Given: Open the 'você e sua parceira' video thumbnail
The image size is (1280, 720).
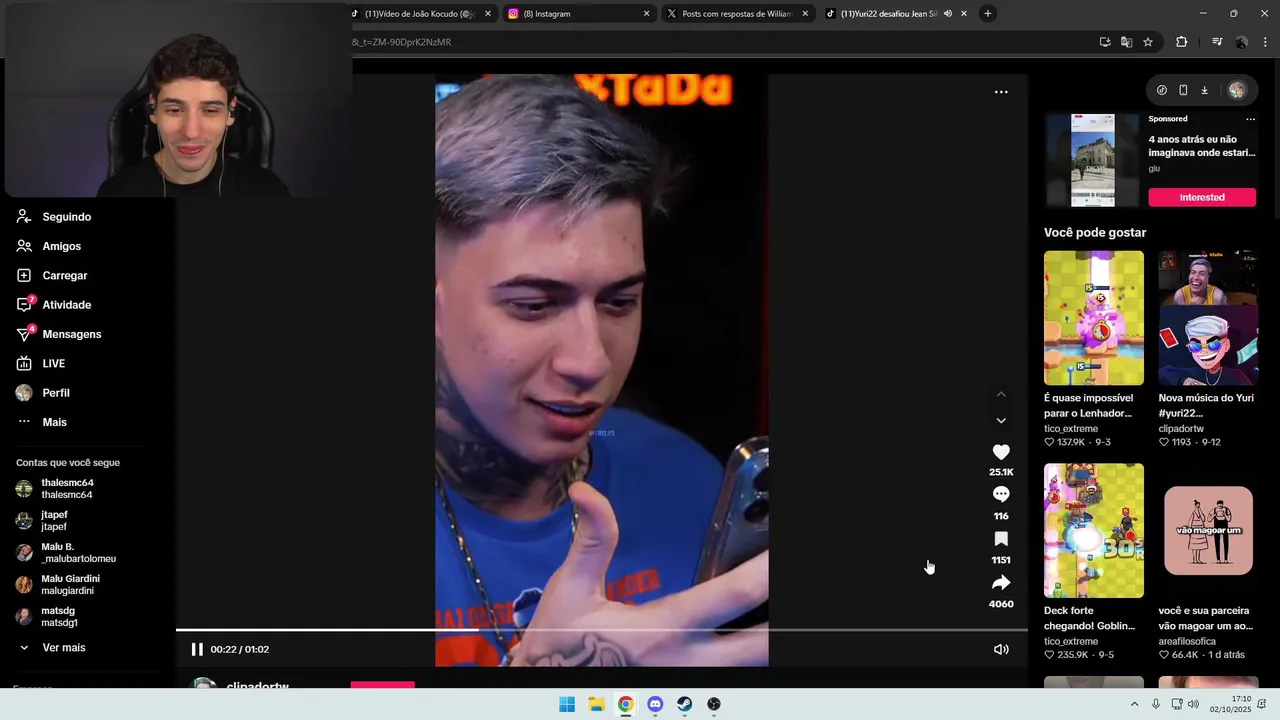Looking at the screenshot, I should [x=1208, y=530].
